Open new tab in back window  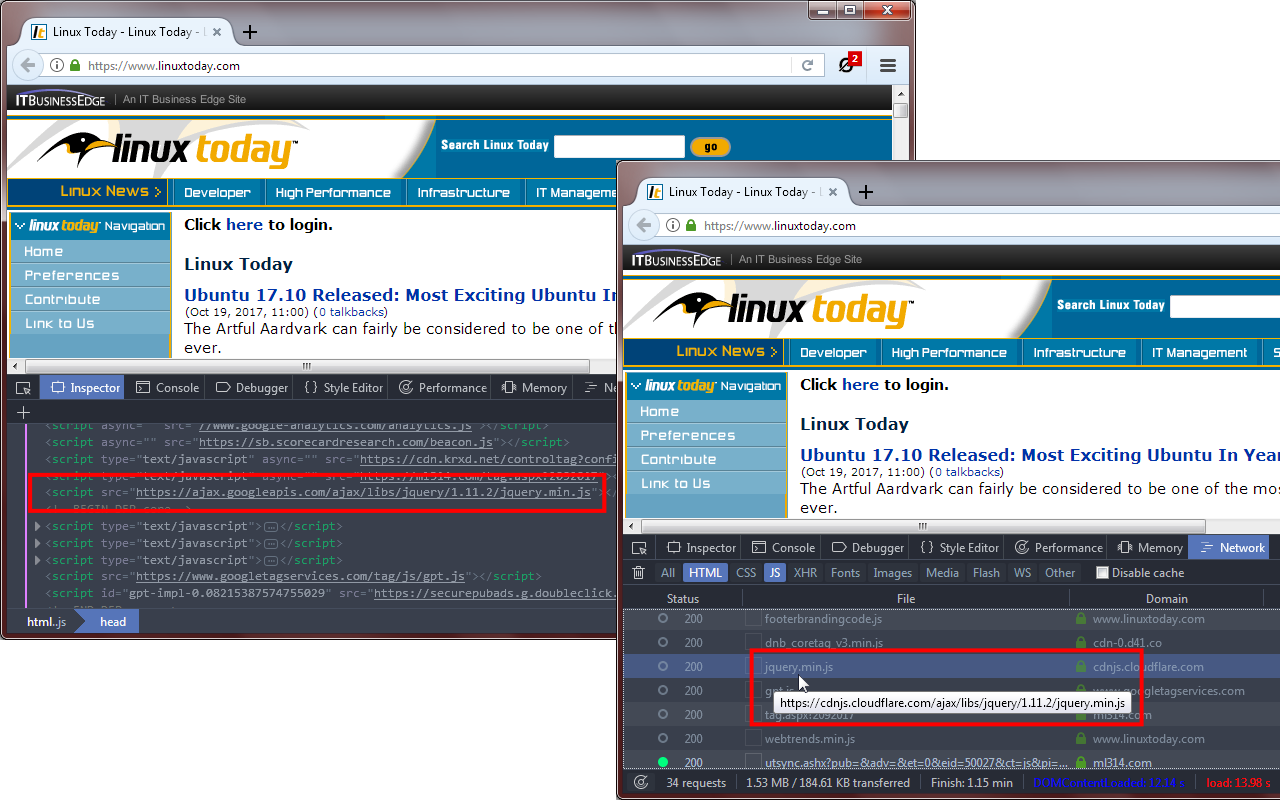point(250,32)
